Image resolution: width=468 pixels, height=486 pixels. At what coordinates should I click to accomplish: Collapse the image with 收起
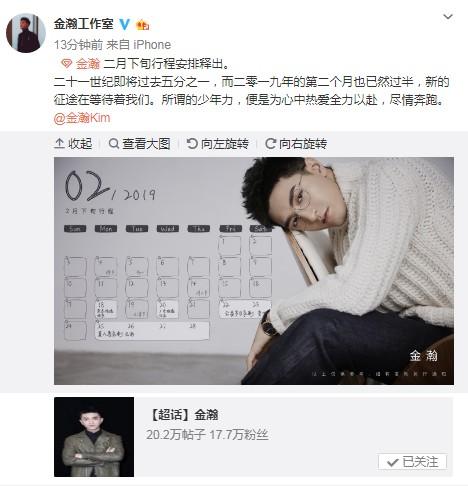[x=73, y=144]
